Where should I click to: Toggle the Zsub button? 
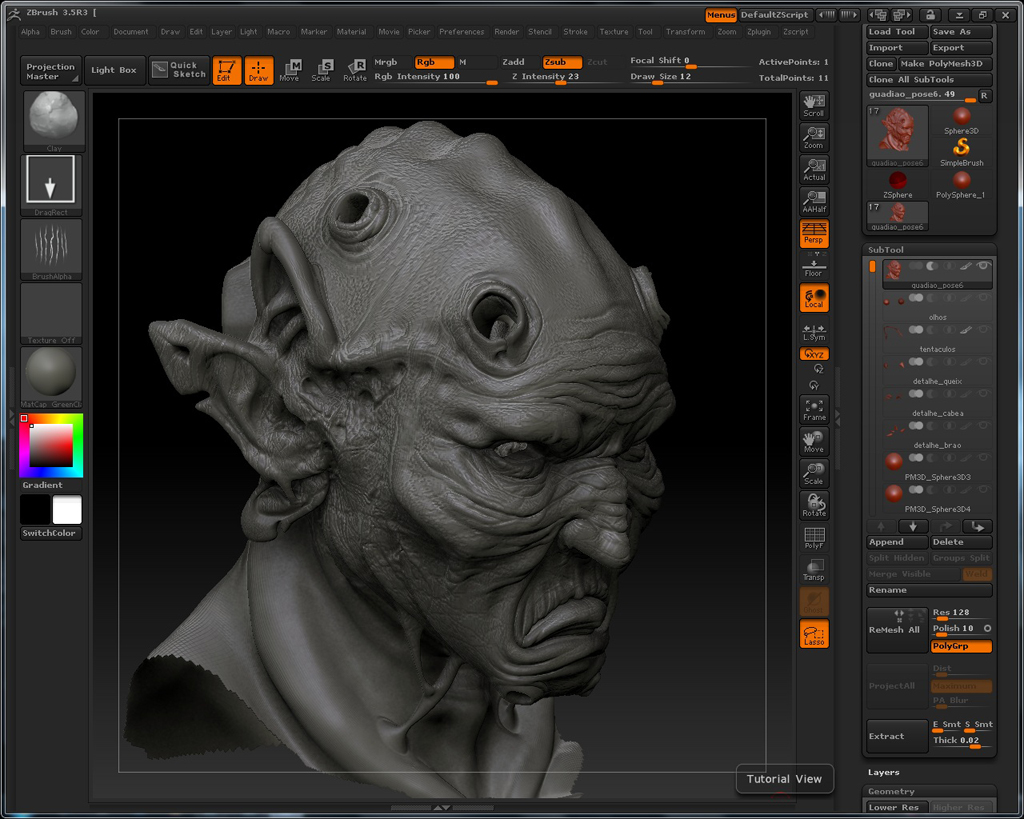[x=562, y=62]
